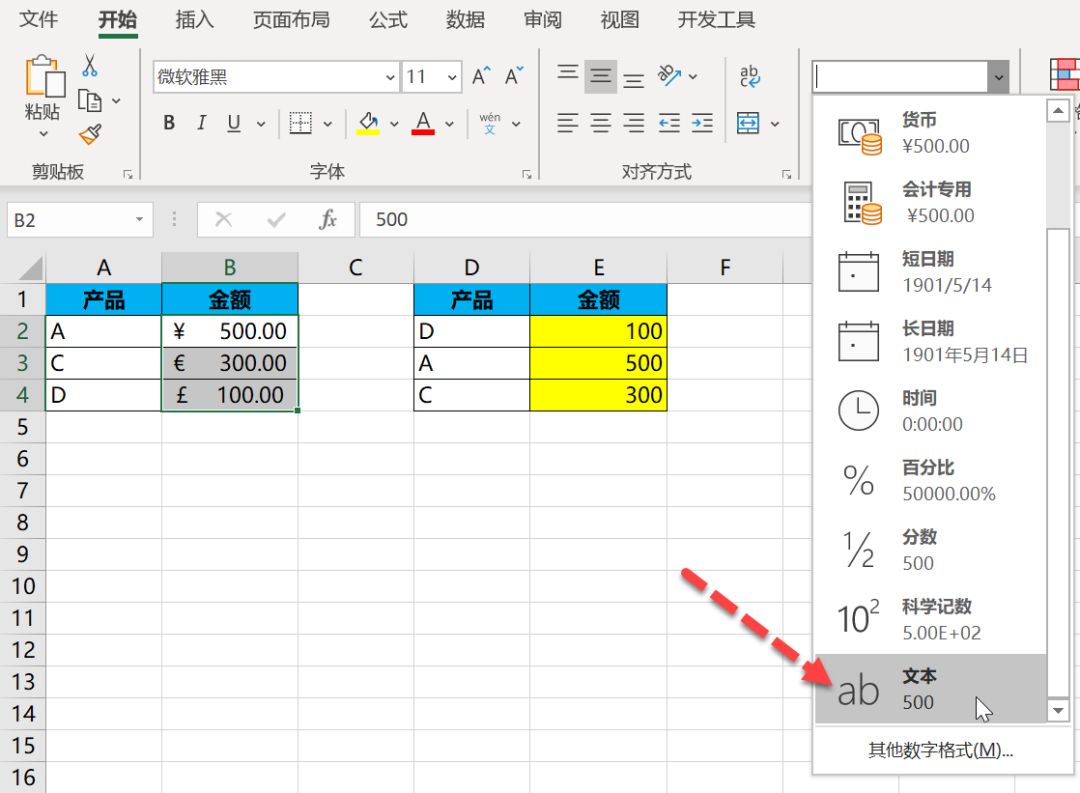Switch to the 数据 ribbon tab

click(x=464, y=18)
